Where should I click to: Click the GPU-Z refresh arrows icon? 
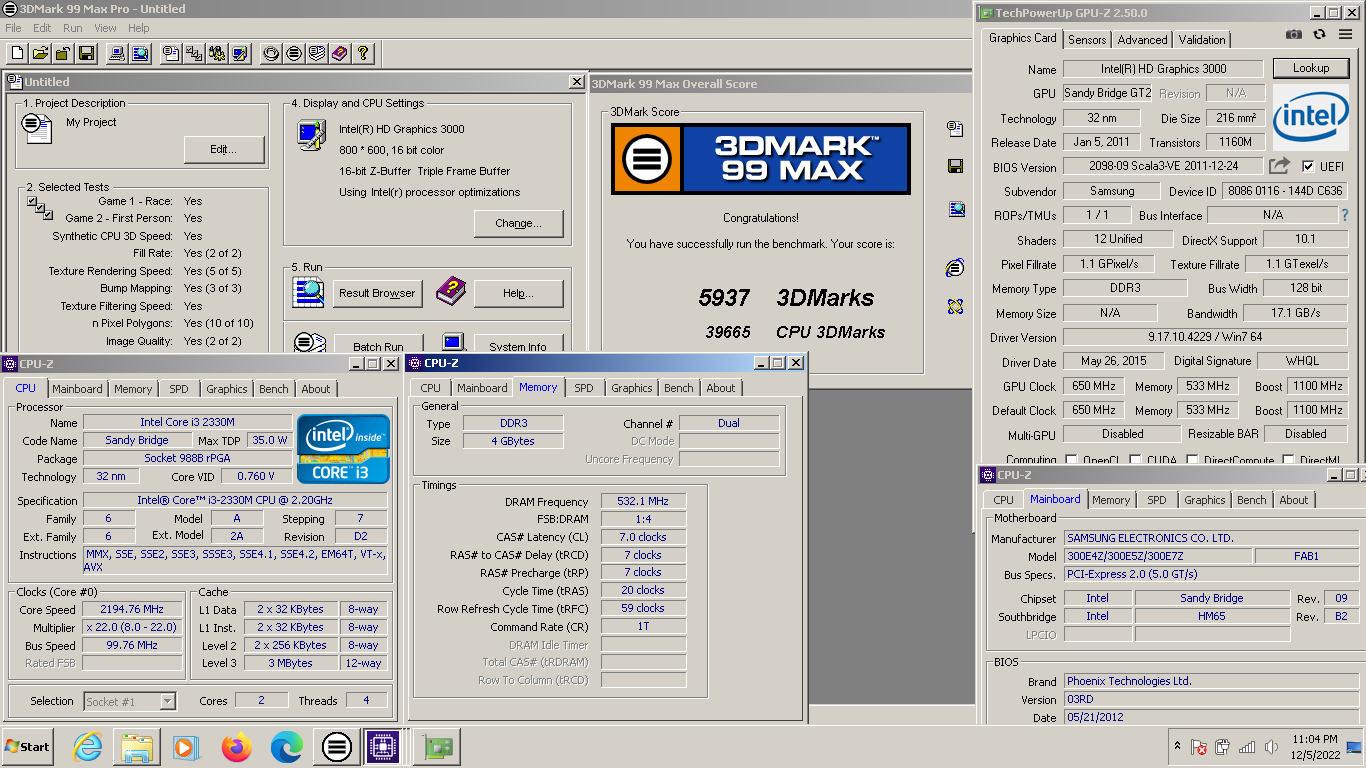[1319, 35]
